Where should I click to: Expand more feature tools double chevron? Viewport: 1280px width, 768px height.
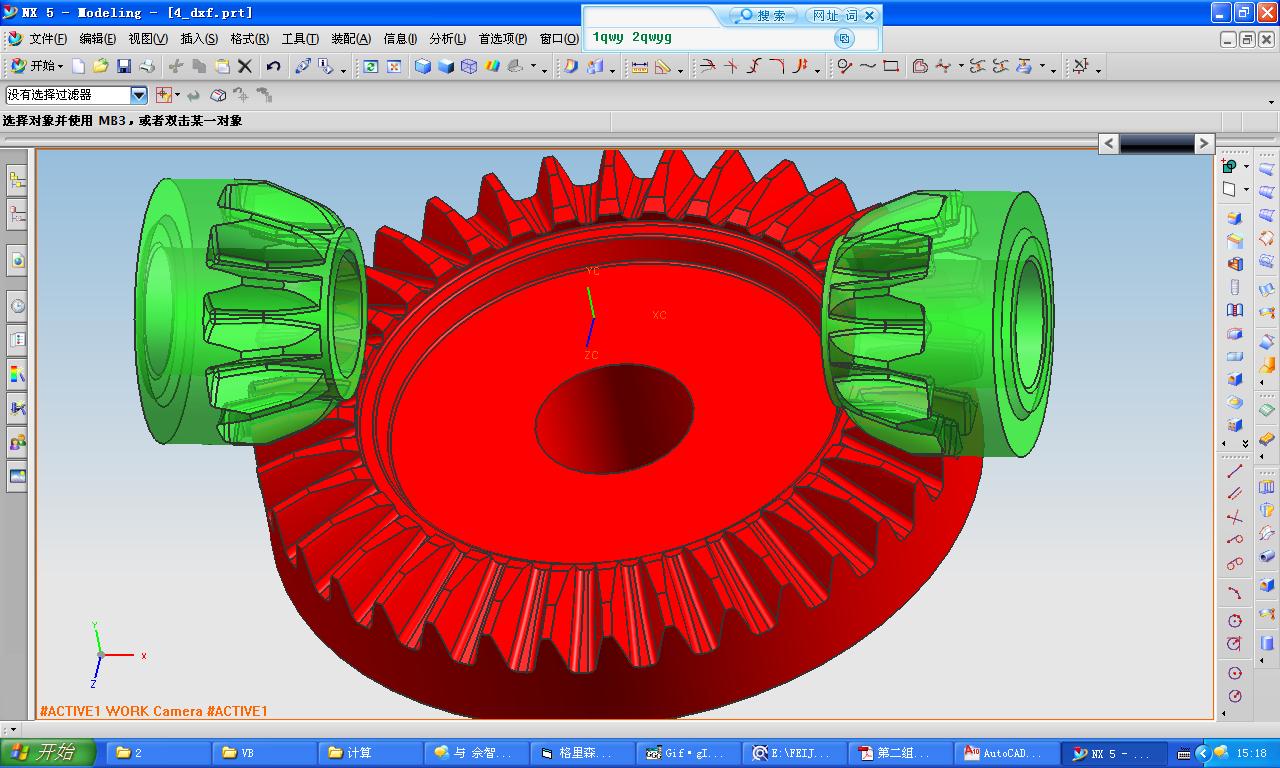(x=1245, y=443)
